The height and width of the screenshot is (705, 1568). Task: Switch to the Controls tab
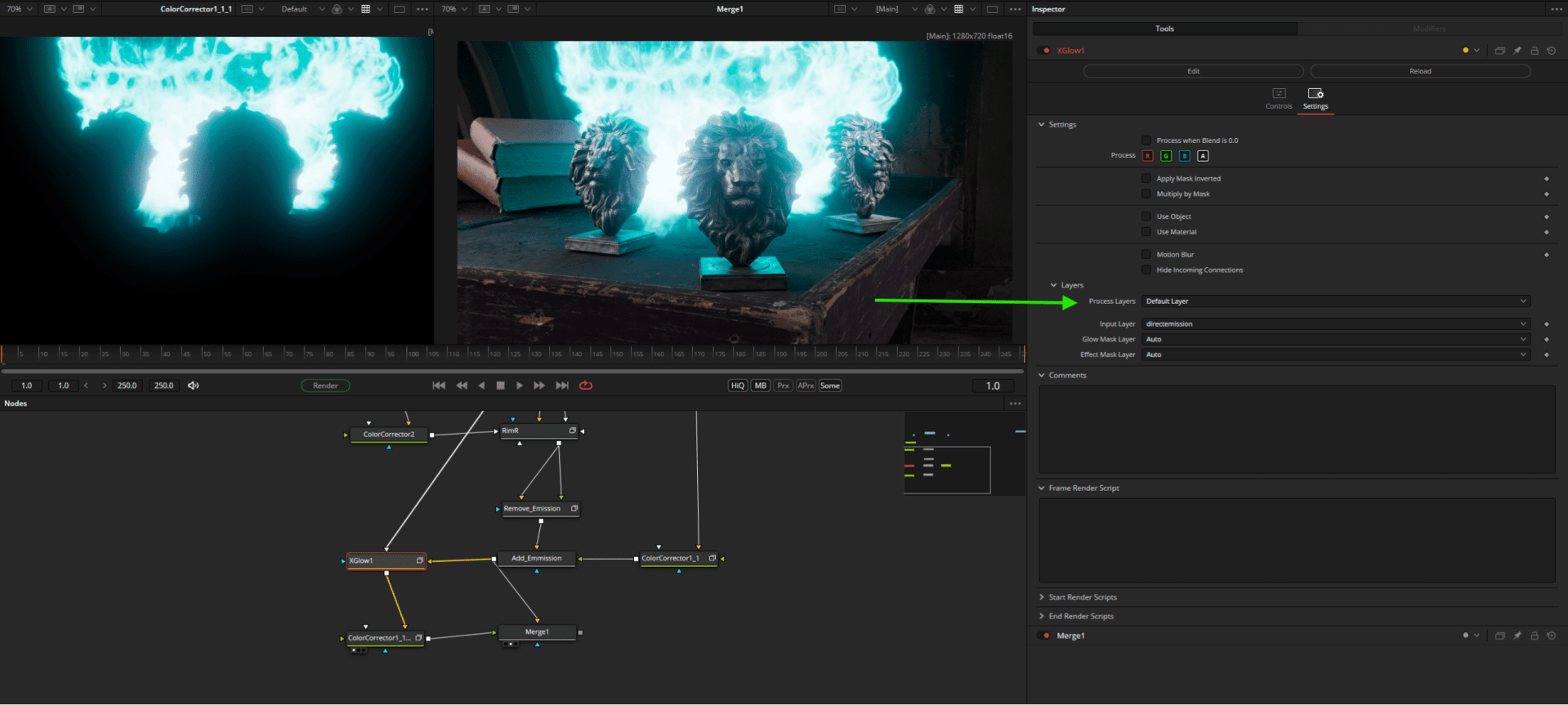pos(1279,99)
